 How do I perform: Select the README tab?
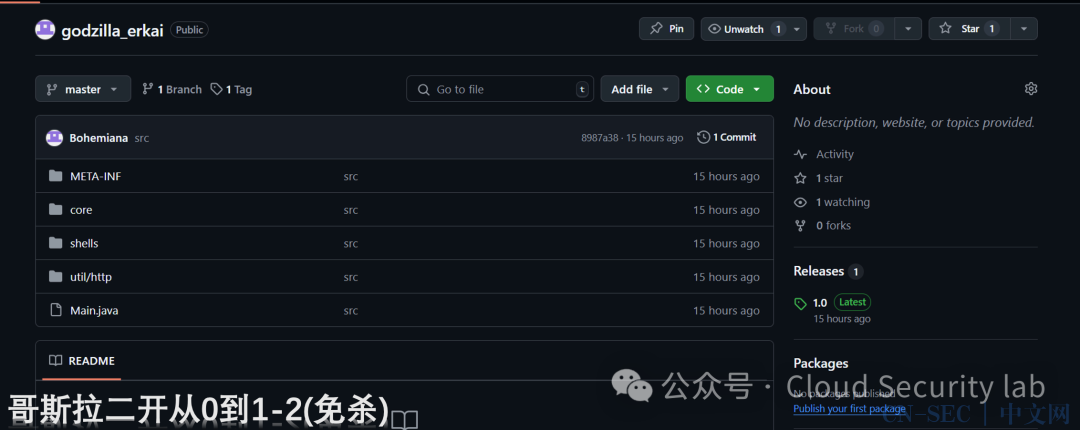point(81,361)
